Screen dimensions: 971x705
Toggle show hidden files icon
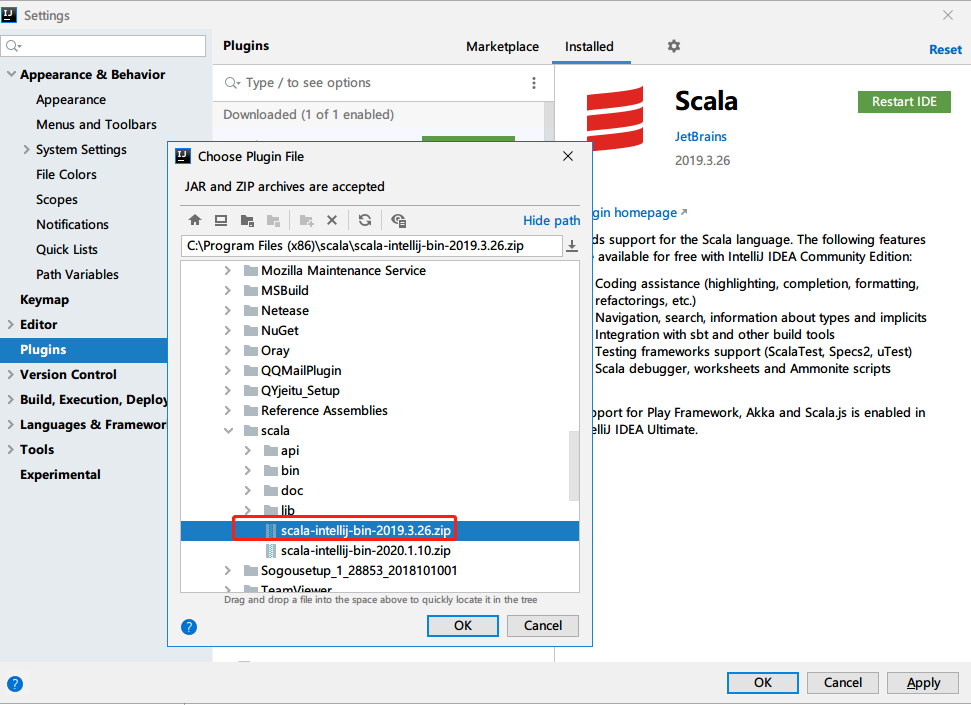click(398, 220)
